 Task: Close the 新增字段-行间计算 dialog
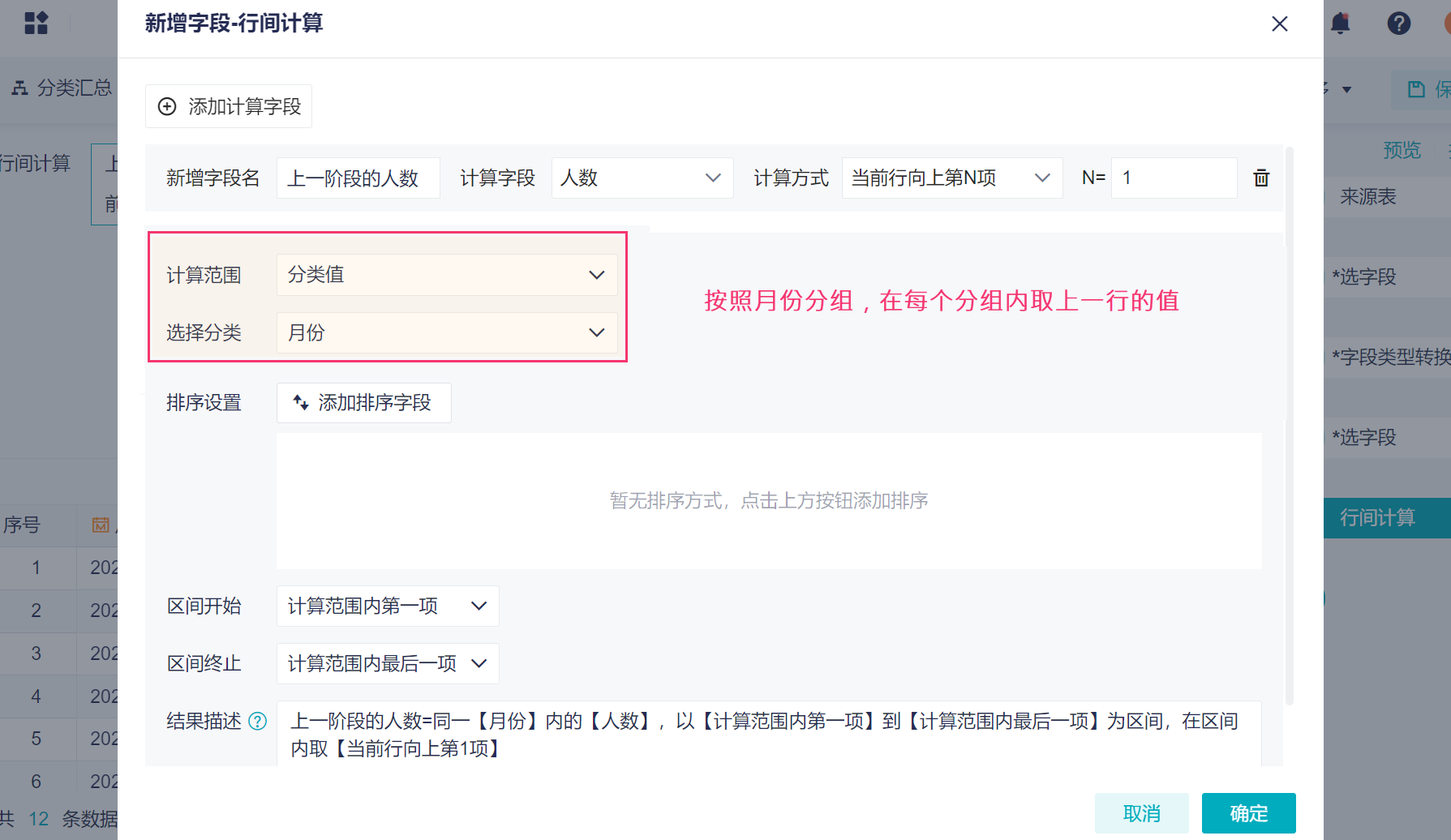coord(1280,24)
